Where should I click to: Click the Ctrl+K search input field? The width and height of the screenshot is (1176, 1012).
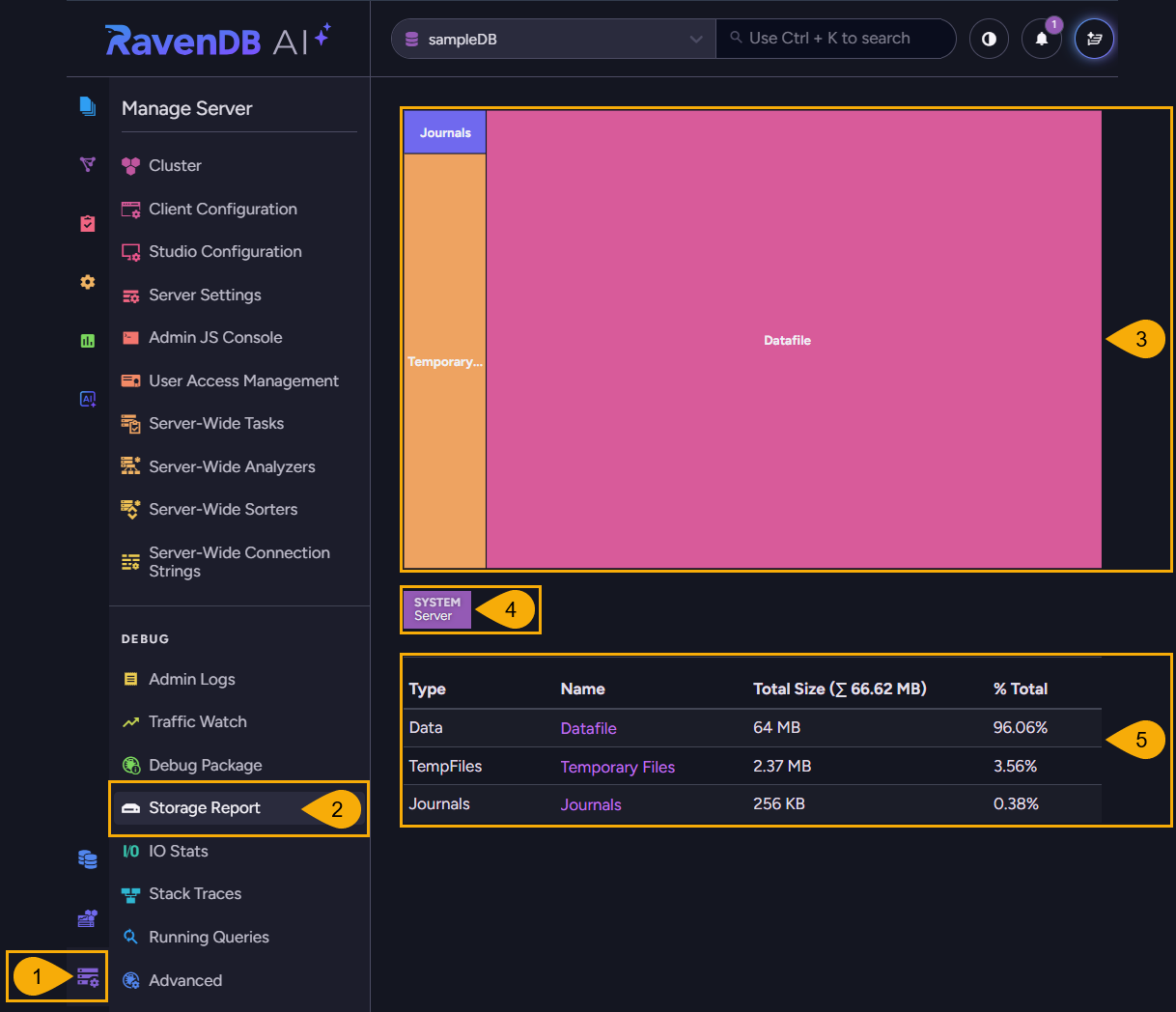coord(835,39)
